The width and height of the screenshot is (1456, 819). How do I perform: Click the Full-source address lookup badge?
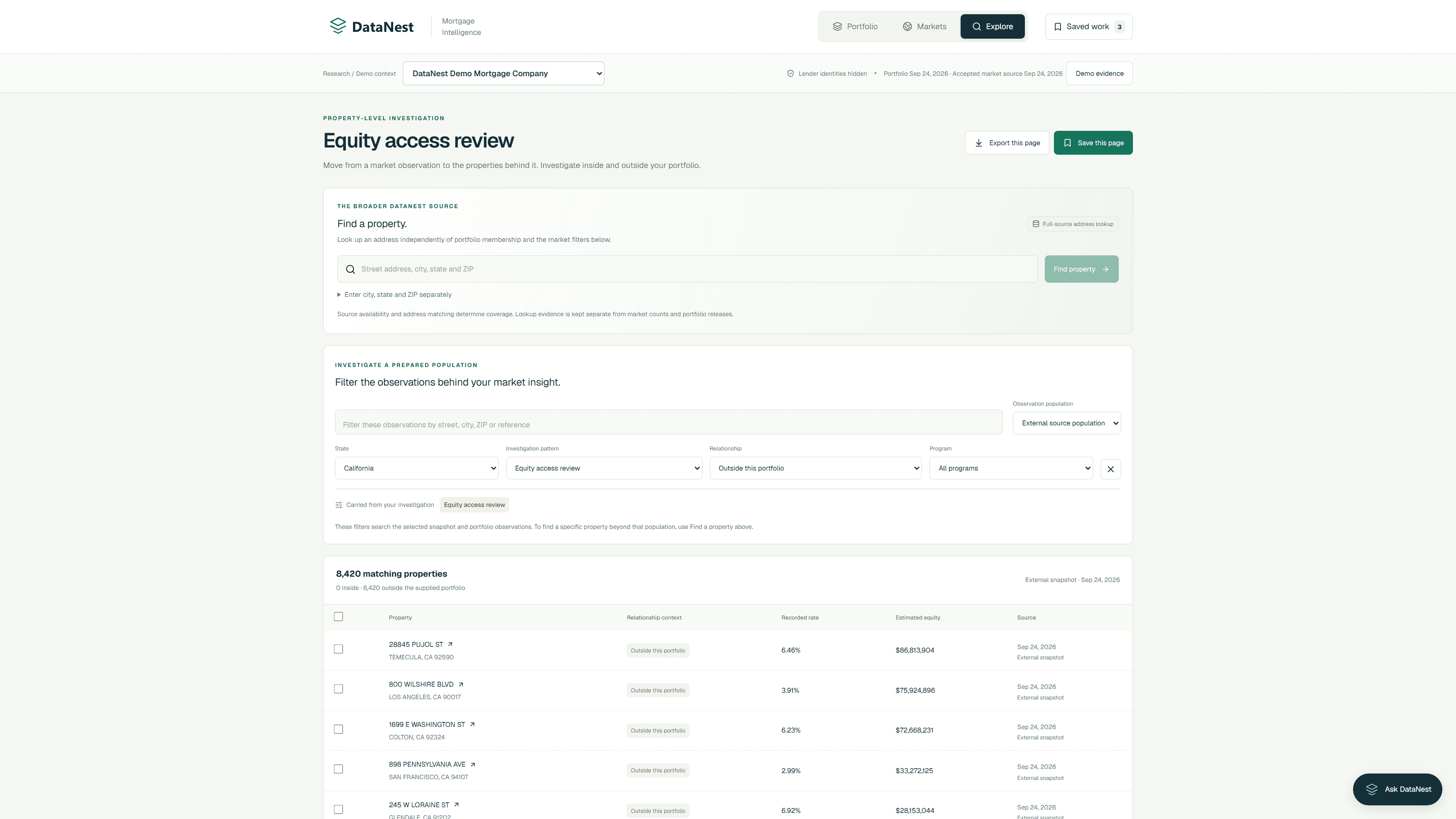(x=1072, y=224)
